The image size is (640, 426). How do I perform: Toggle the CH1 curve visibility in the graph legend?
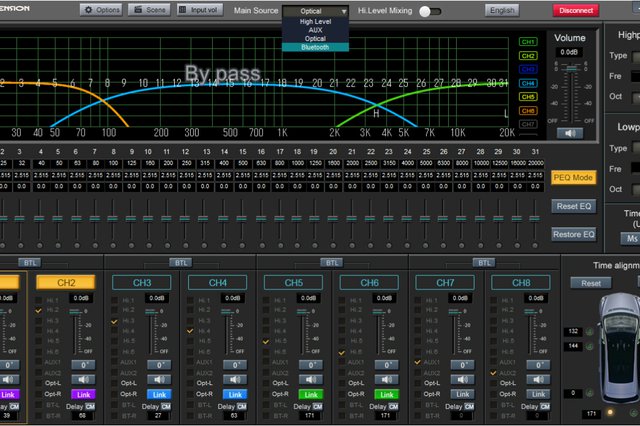[528, 42]
